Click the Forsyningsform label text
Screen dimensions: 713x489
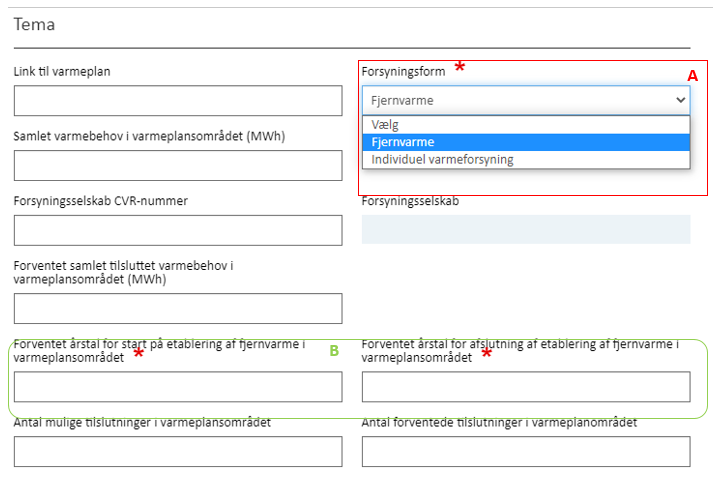403,70
